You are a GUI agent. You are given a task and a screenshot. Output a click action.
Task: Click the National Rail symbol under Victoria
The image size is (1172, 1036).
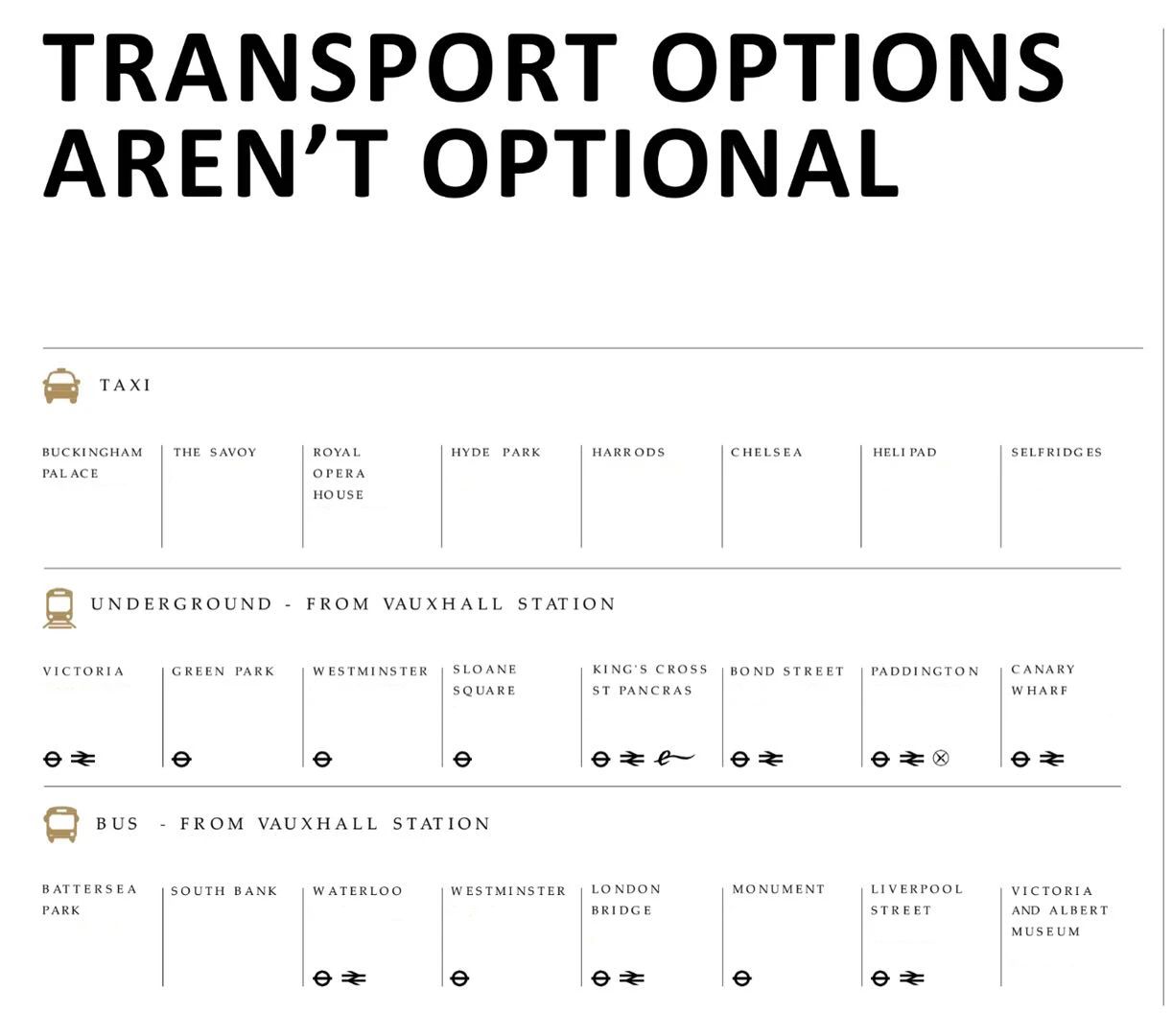click(x=82, y=759)
